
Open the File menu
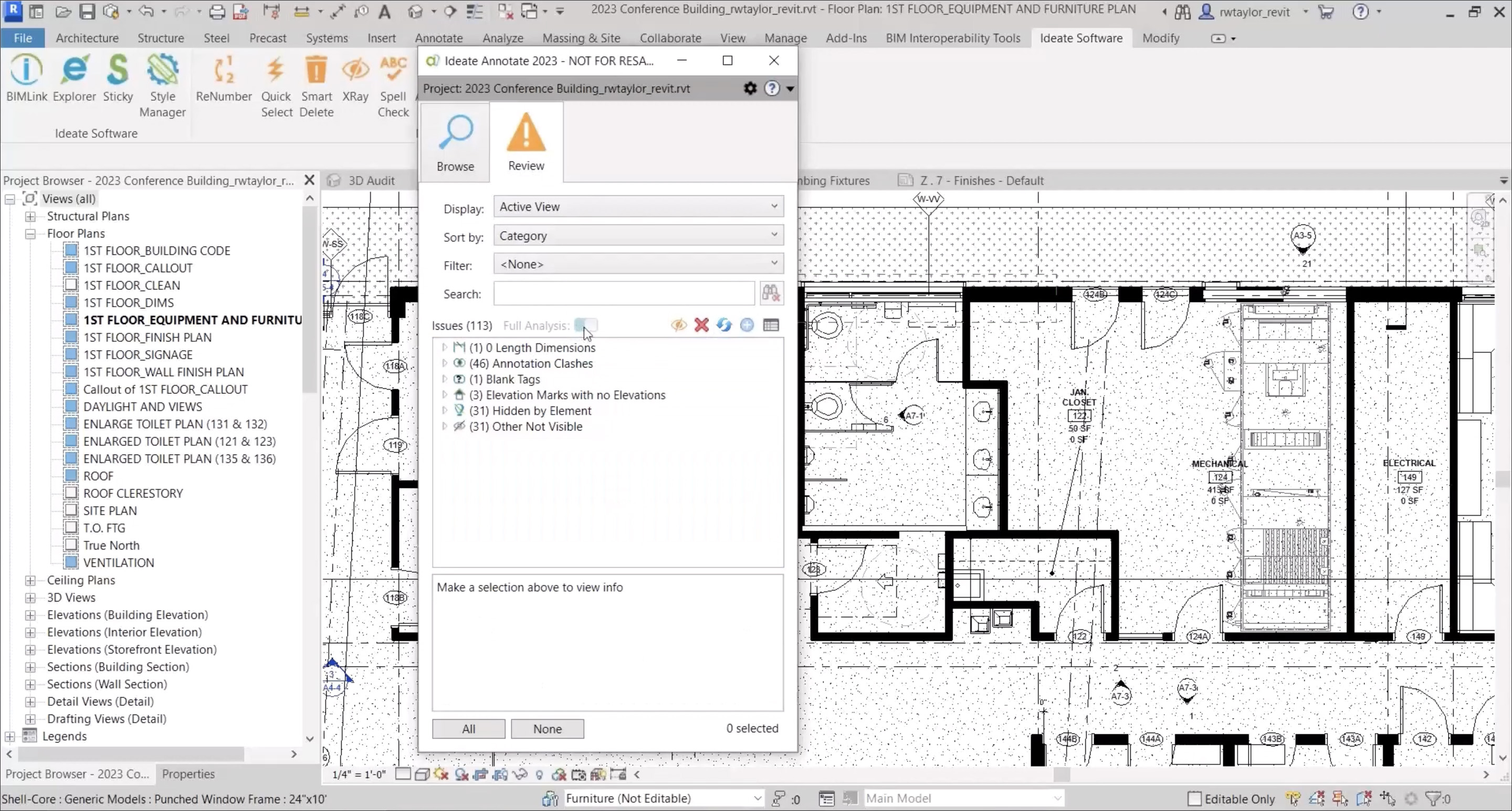coord(23,38)
